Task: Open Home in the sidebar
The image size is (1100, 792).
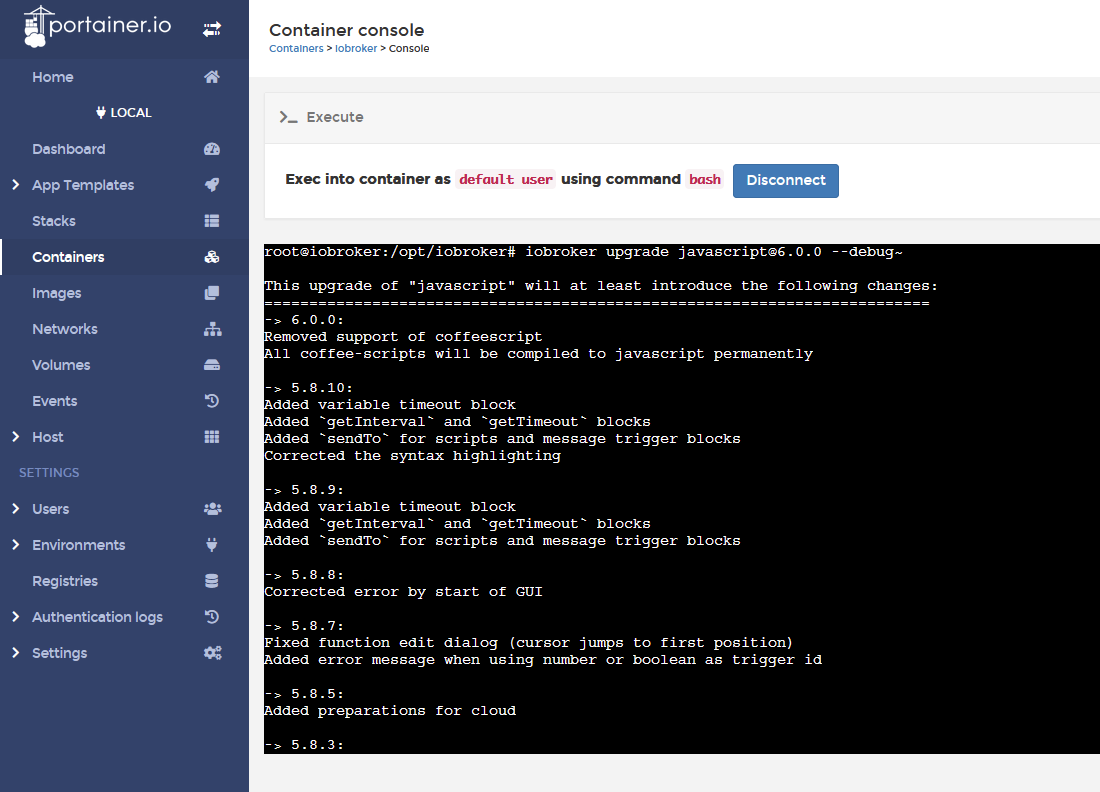Action: (53, 77)
